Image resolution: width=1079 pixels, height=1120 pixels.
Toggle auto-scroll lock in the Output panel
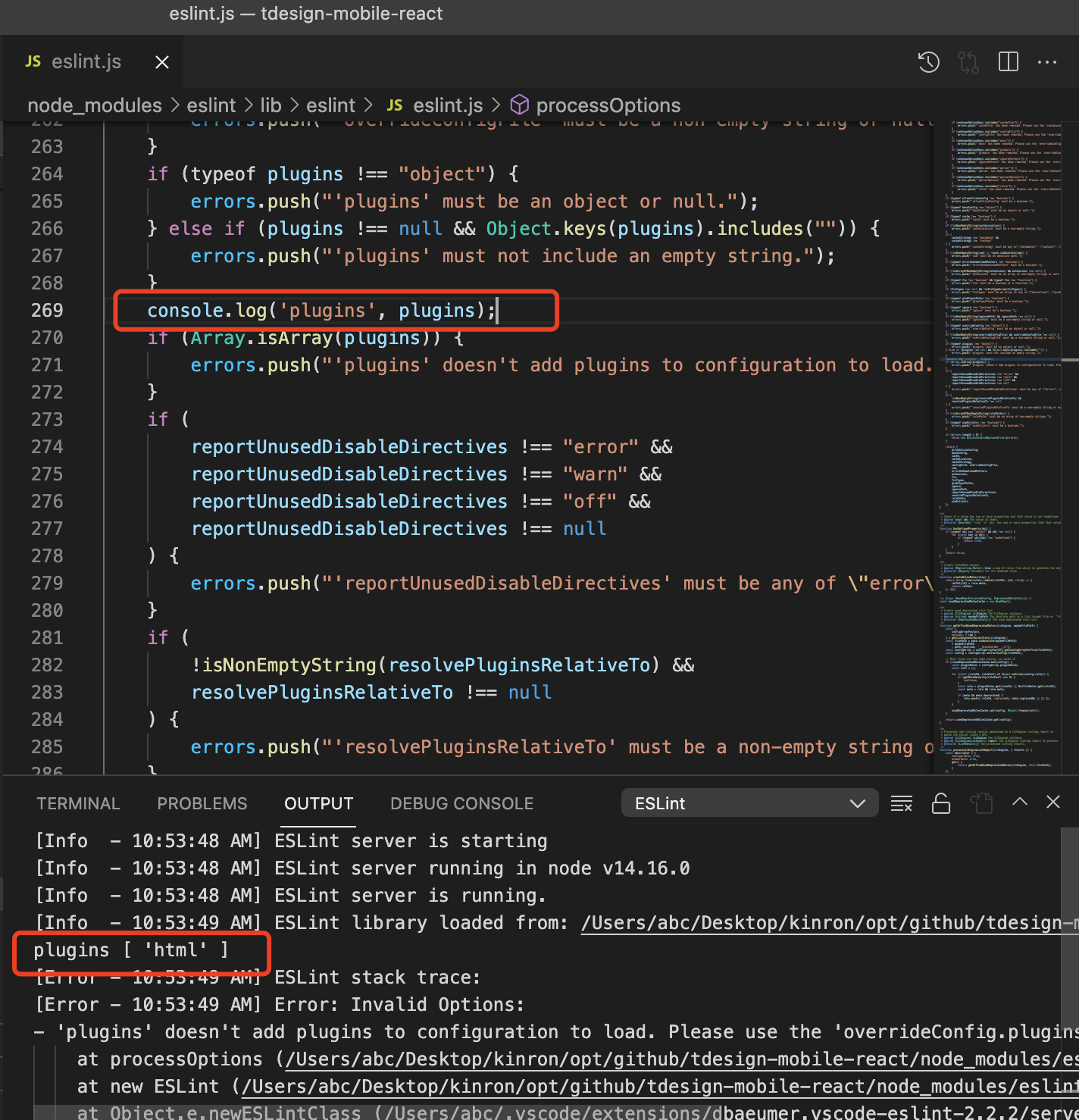pyautogui.click(x=941, y=802)
